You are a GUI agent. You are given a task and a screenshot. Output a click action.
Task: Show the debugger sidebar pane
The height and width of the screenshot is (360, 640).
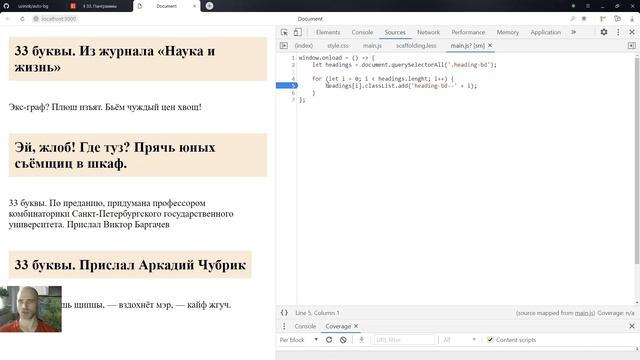click(631, 46)
